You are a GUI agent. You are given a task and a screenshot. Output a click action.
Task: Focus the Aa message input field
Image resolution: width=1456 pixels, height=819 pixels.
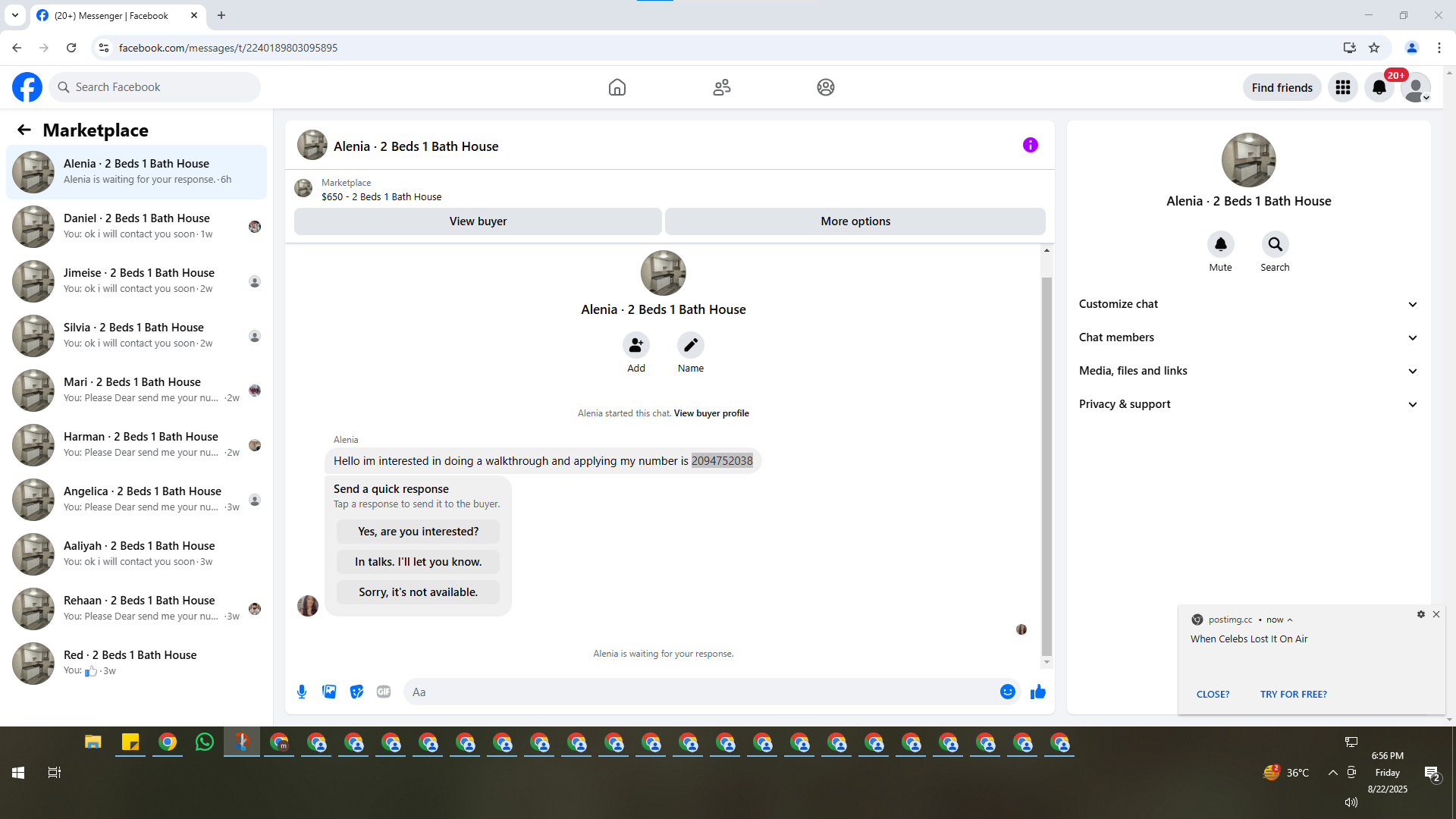point(698,692)
